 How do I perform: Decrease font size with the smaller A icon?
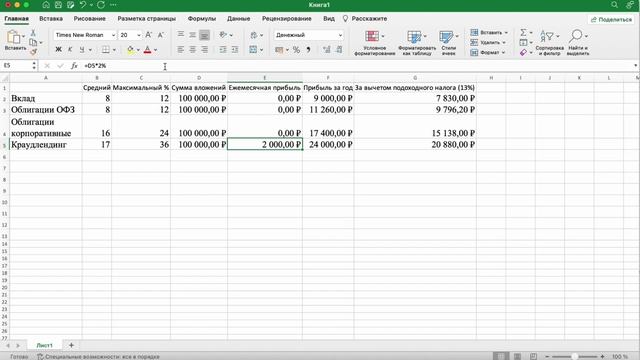click(x=161, y=35)
